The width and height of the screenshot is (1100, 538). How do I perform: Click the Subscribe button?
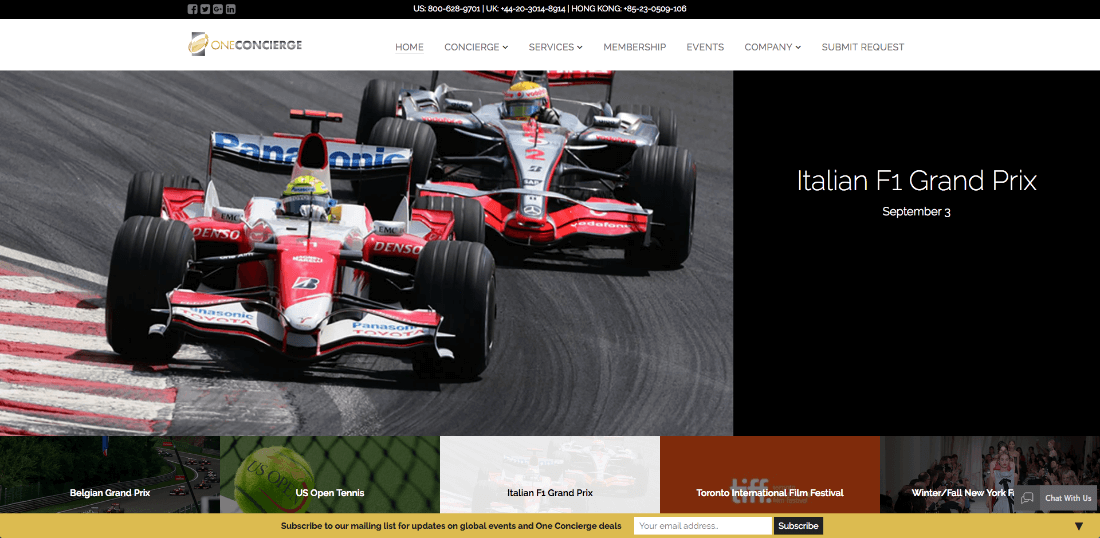[x=798, y=526]
